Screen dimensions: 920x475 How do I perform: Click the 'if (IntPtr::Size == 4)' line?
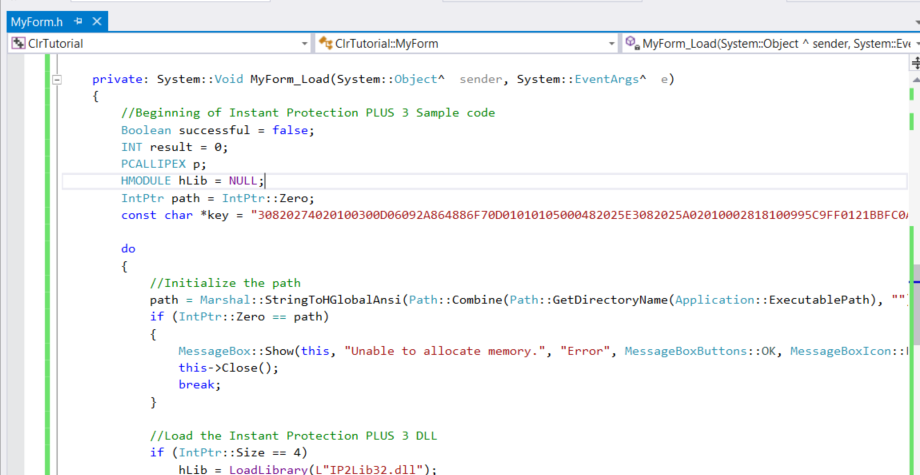click(229, 453)
